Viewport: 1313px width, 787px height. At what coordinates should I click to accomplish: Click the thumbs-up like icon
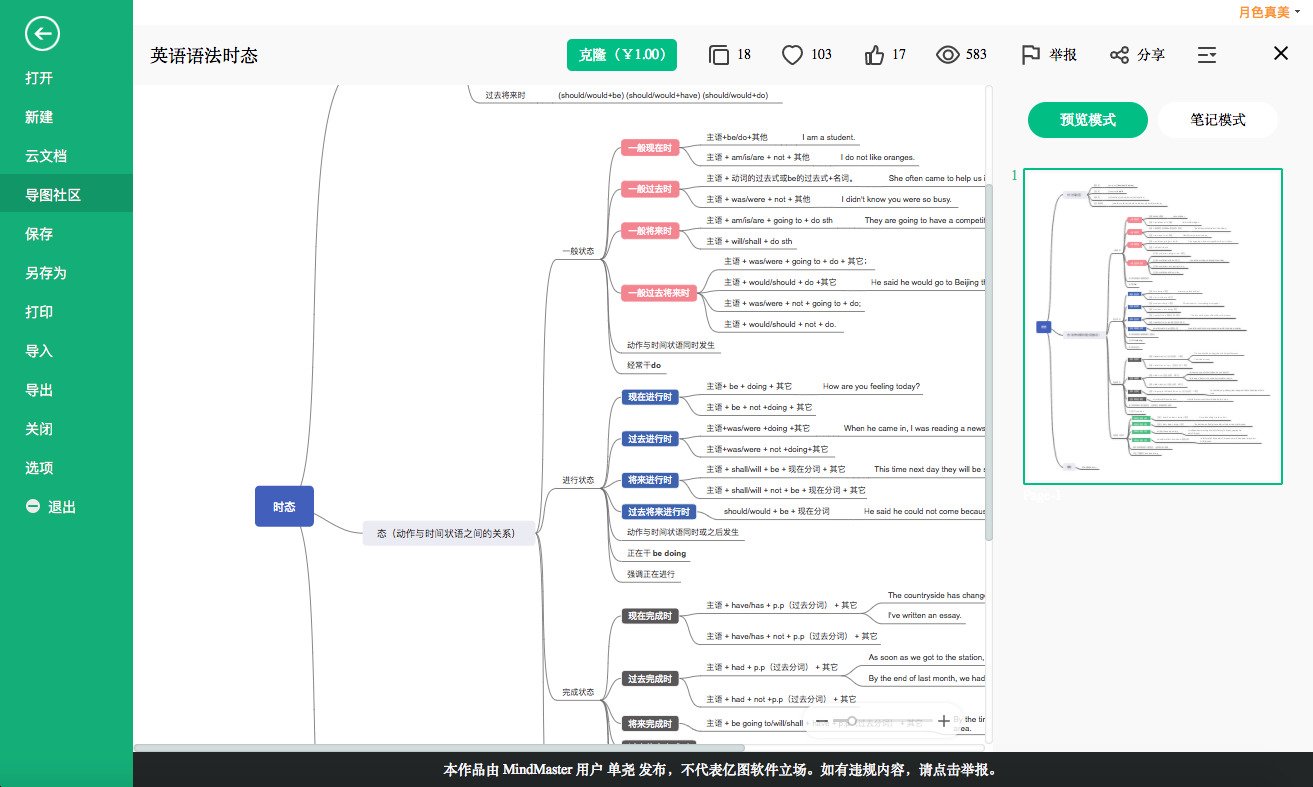coord(874,55)
